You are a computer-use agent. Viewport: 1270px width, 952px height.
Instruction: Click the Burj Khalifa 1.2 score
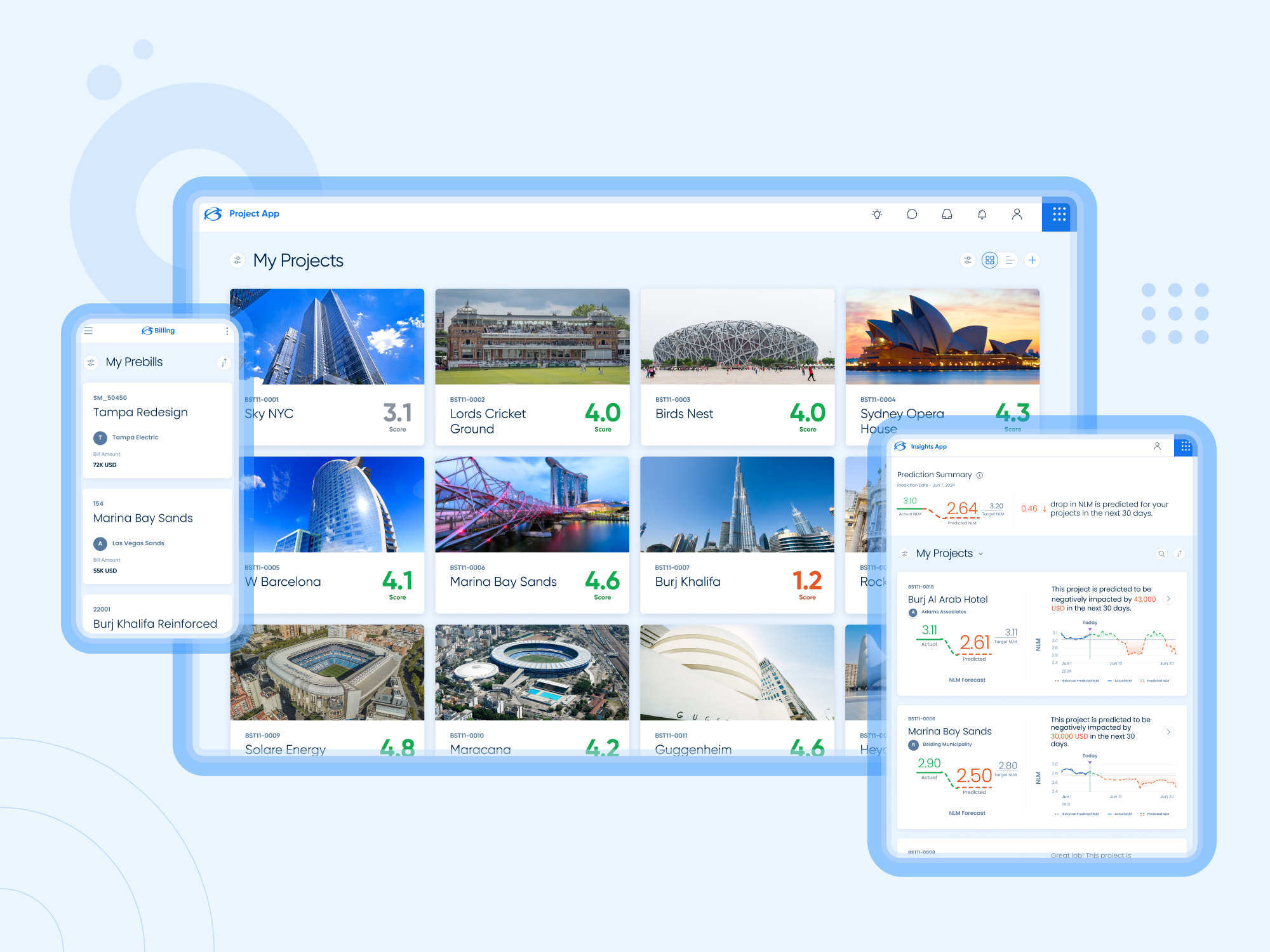click(807, 581)
